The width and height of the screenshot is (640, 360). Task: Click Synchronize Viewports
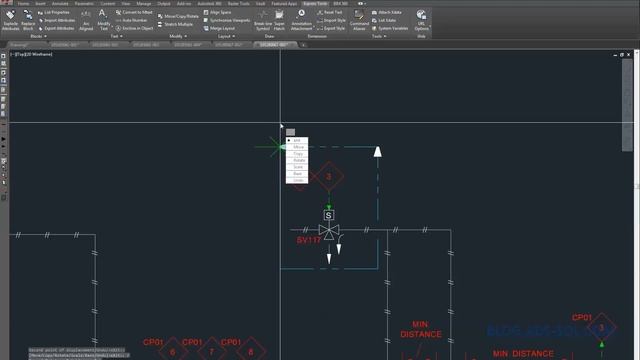point(227,20)
